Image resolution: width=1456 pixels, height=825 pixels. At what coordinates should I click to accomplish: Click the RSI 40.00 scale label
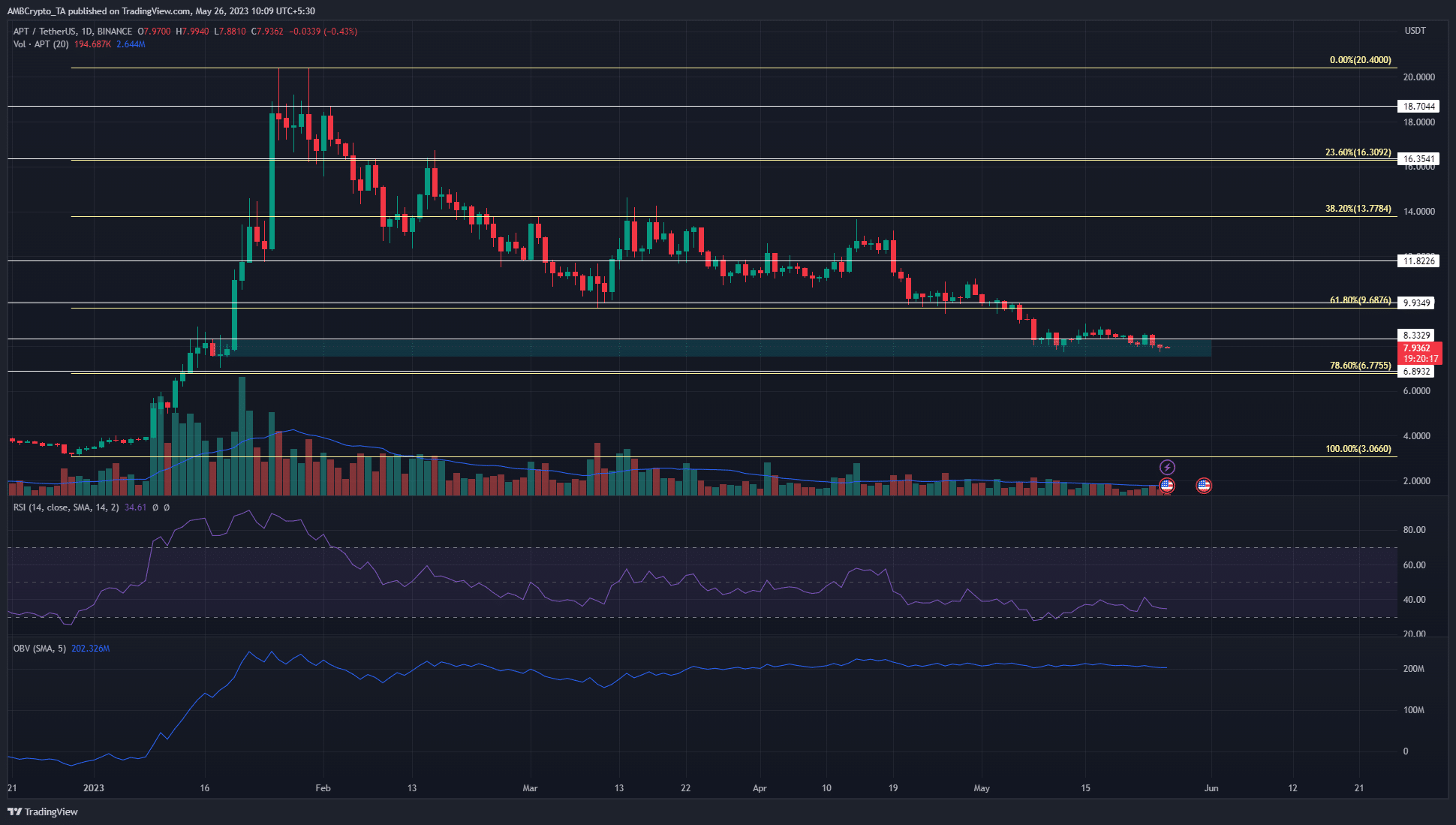point(1415,600)
